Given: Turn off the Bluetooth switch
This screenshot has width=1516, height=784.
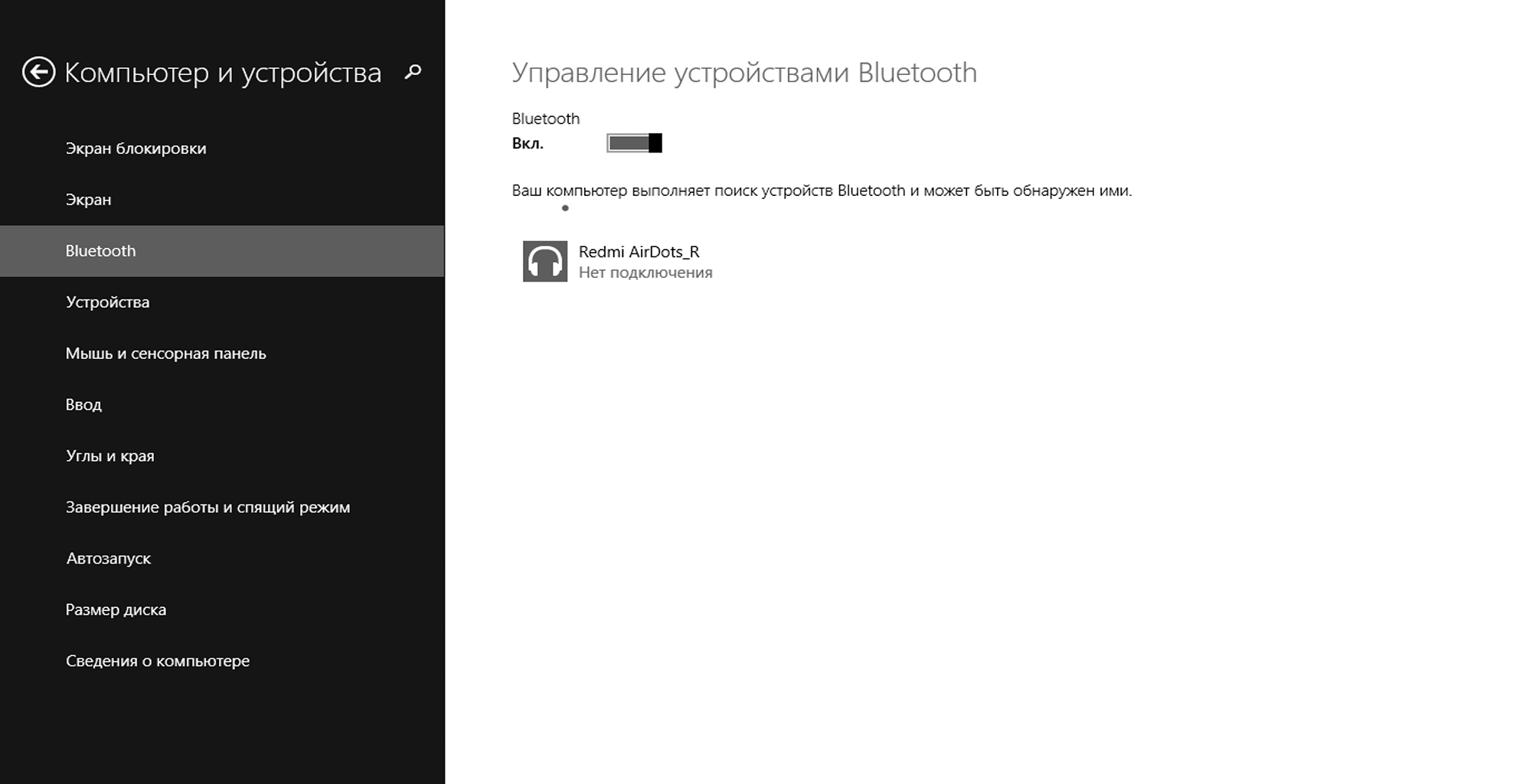Looking at the screenshot, I should pyautogui.click(x=634, y=143).
